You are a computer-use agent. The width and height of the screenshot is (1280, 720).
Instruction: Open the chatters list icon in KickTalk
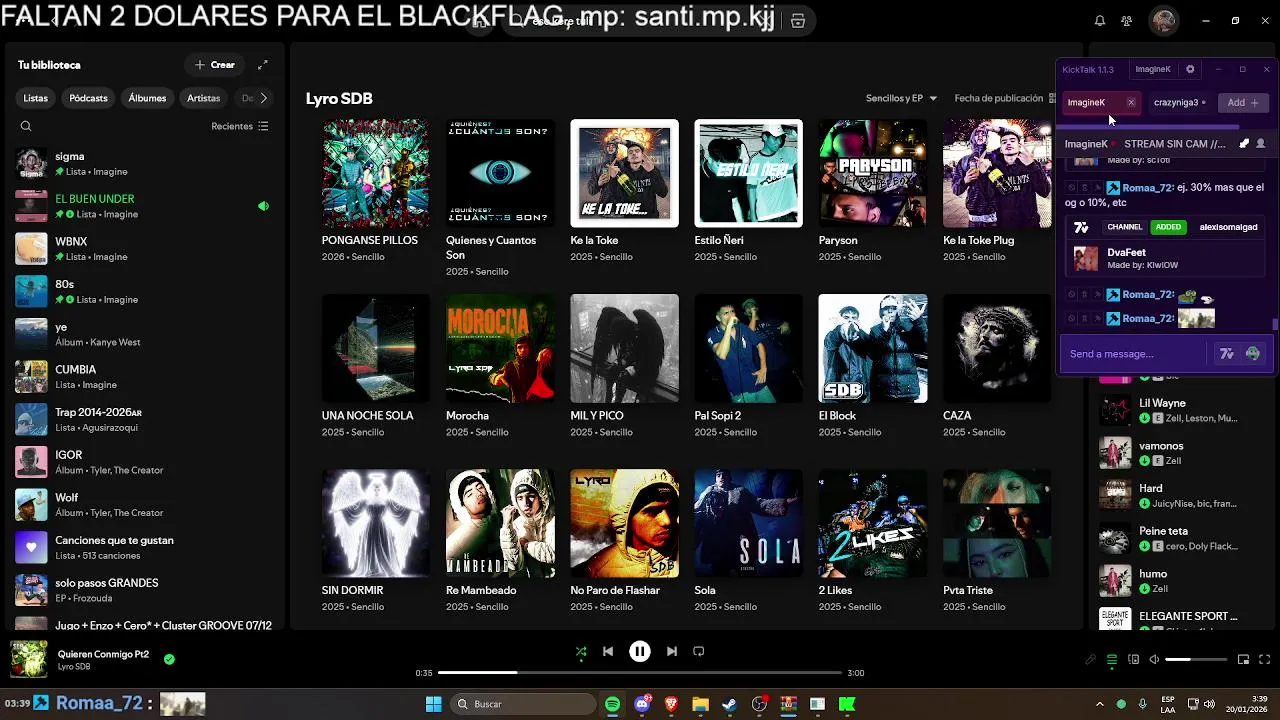click(x=1260, y=144)
